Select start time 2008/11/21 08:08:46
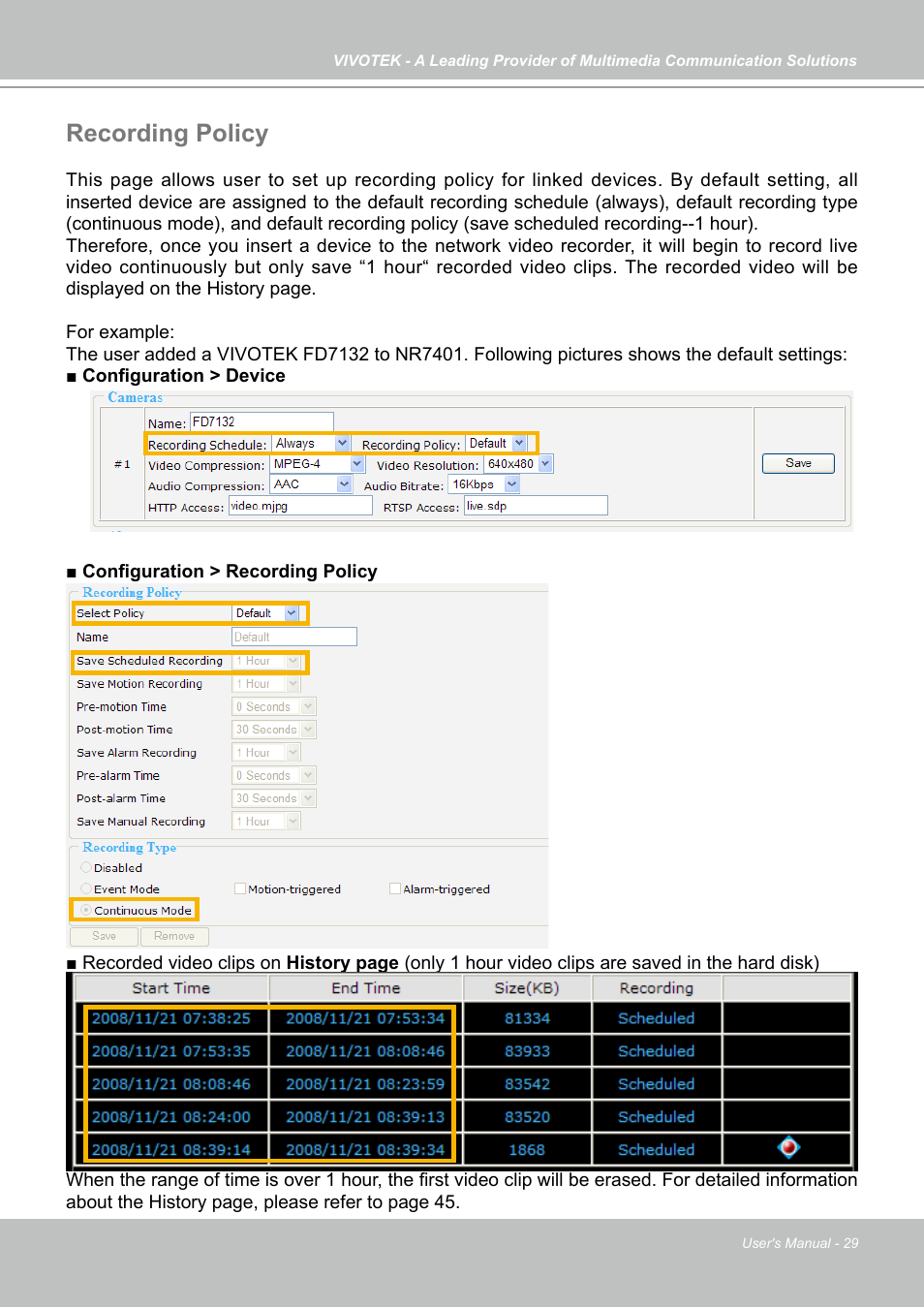Image resolution: width=924 pixels, height=1308 pixels. click(x=171, y=1084)
